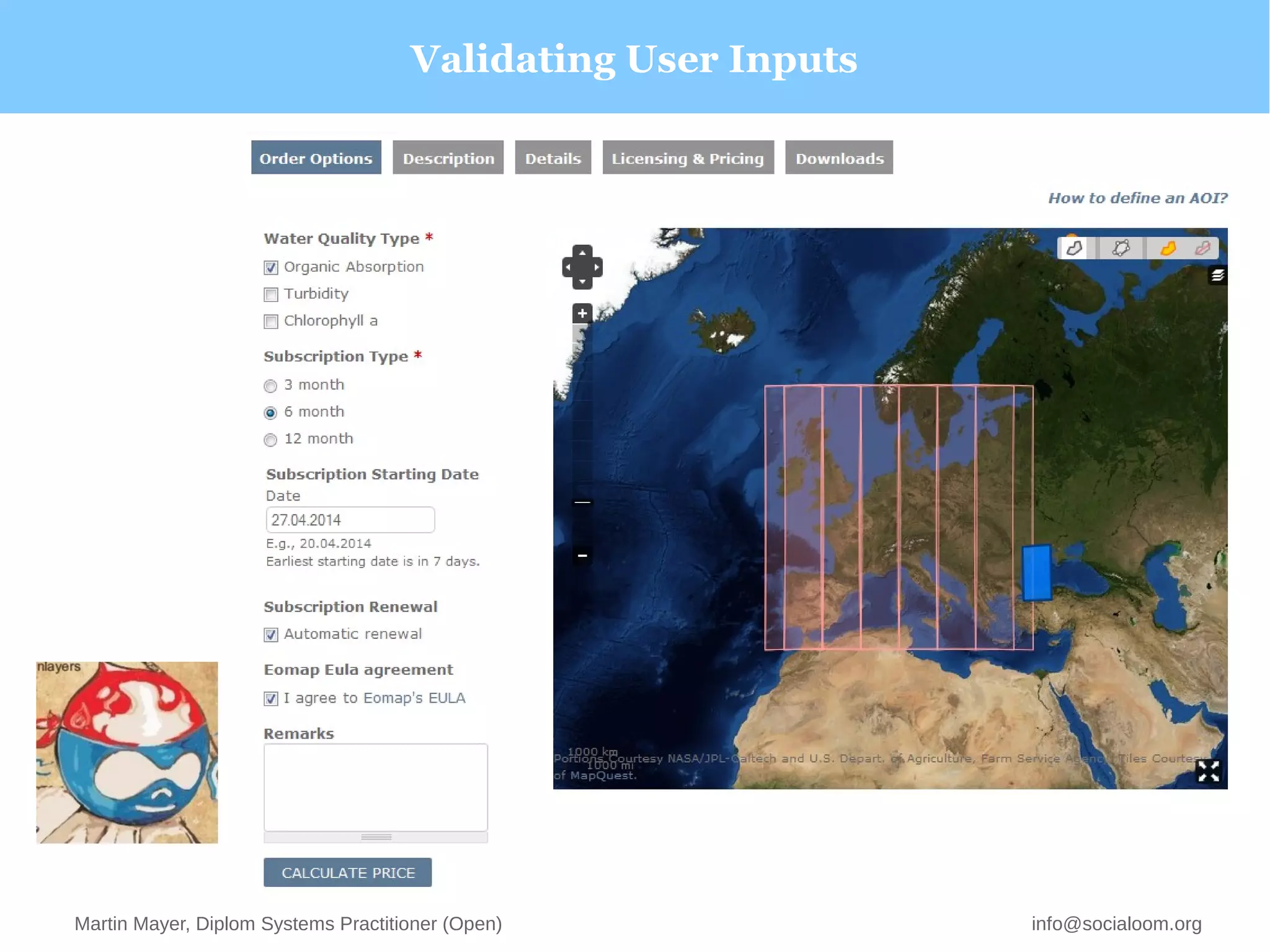Toggle I agree to Eomap's EULA
1270x952 pixels.
(x=271, y=699)
